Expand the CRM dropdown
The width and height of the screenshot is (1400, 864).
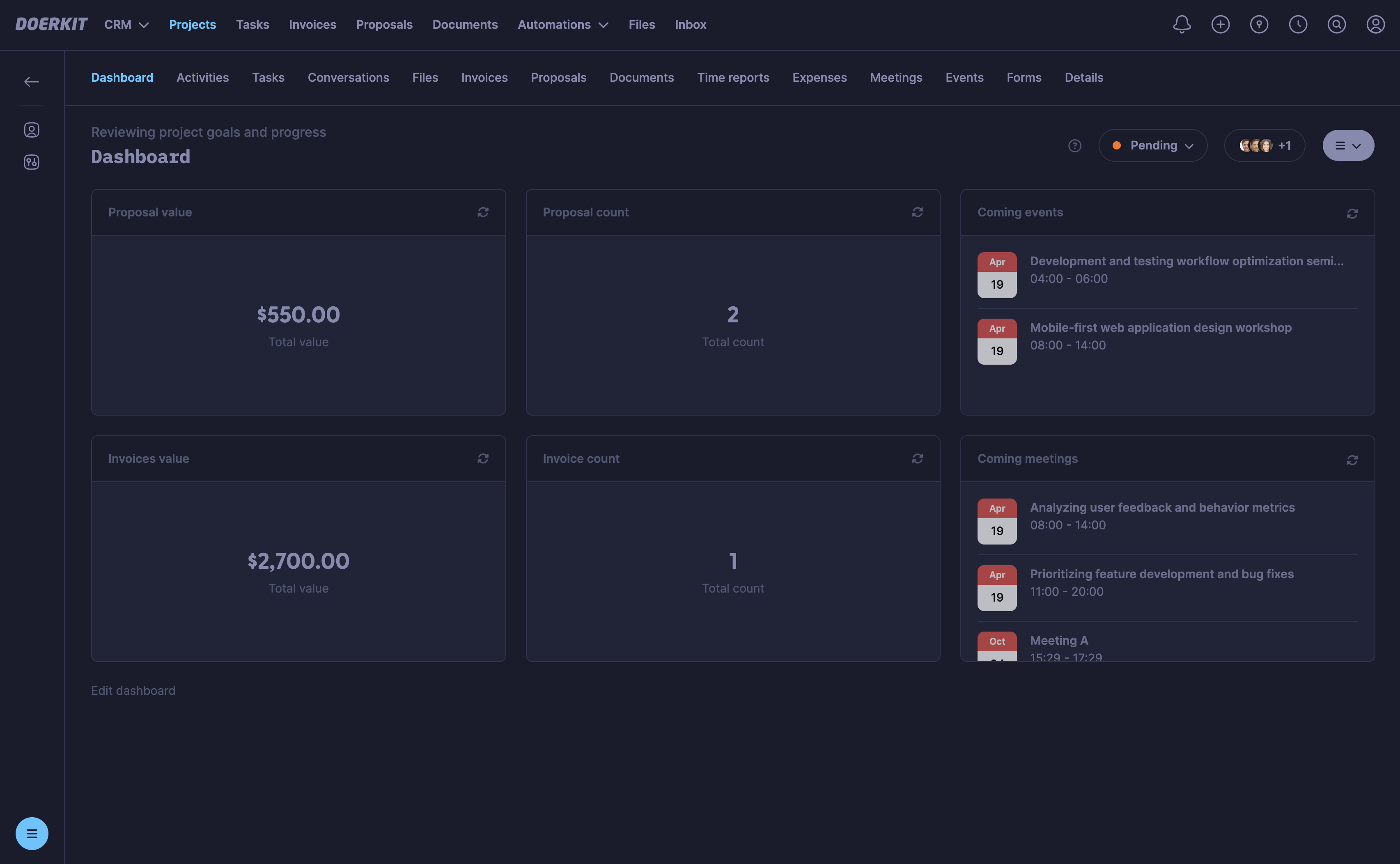126,25
